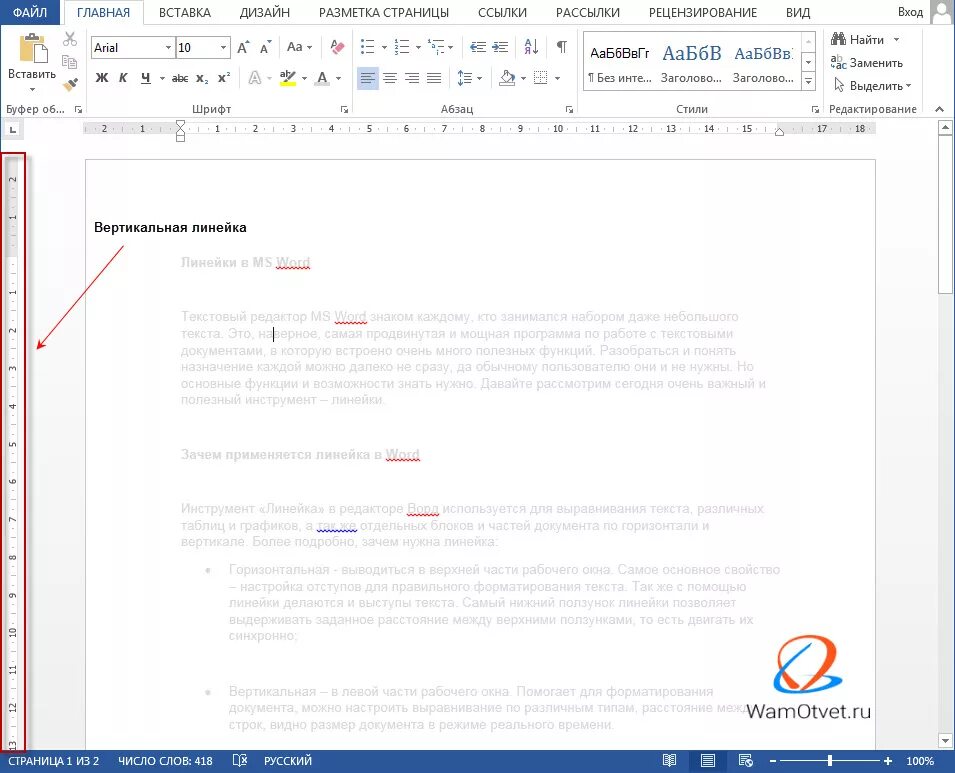Switch to print layout view

(x=708, y=761)
